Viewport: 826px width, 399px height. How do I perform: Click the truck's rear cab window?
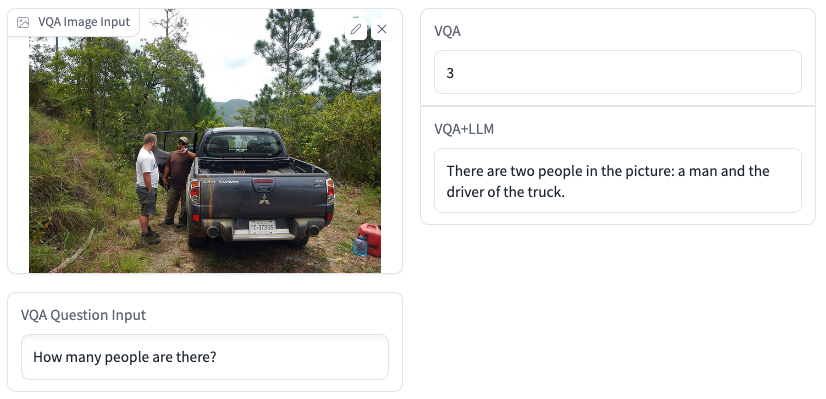pyautogui.click(x=242, y=145)
